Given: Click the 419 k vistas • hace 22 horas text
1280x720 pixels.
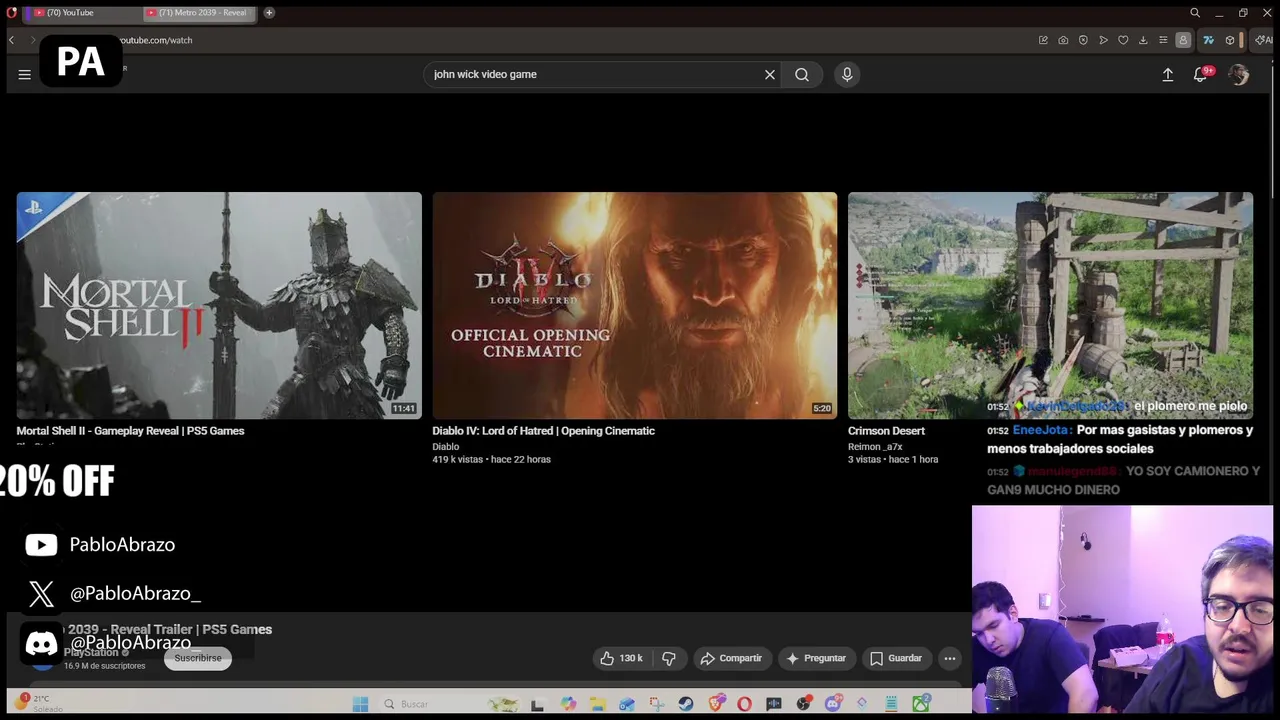Looking at the screenshot, I should tap(491, 459).
